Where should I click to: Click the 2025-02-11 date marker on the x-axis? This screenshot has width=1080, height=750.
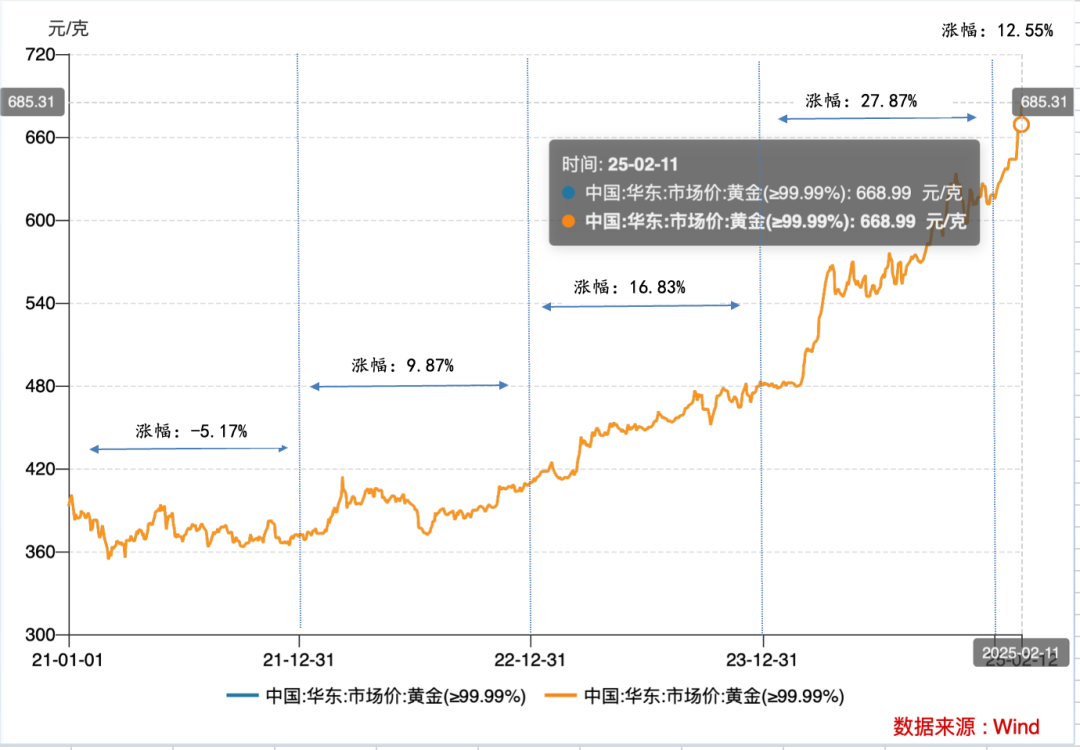(1021, 653)
